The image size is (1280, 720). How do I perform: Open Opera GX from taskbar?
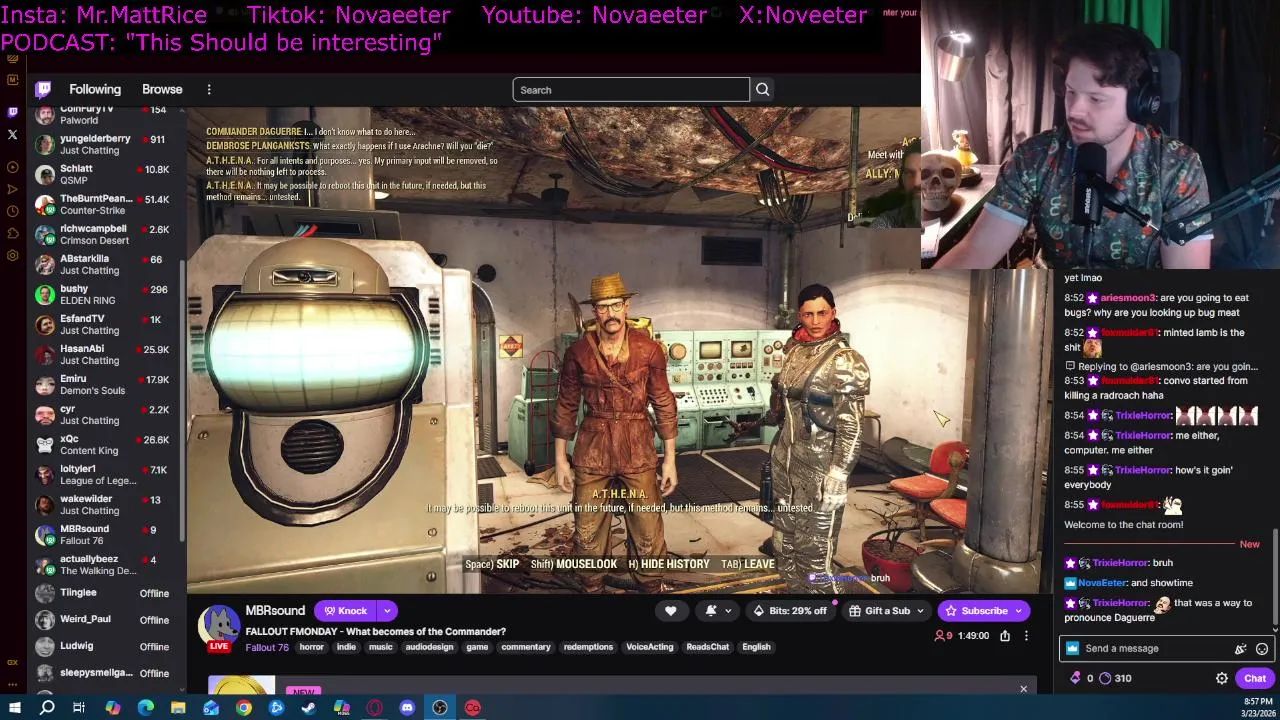pyautogui.click(x=374, y=708)
